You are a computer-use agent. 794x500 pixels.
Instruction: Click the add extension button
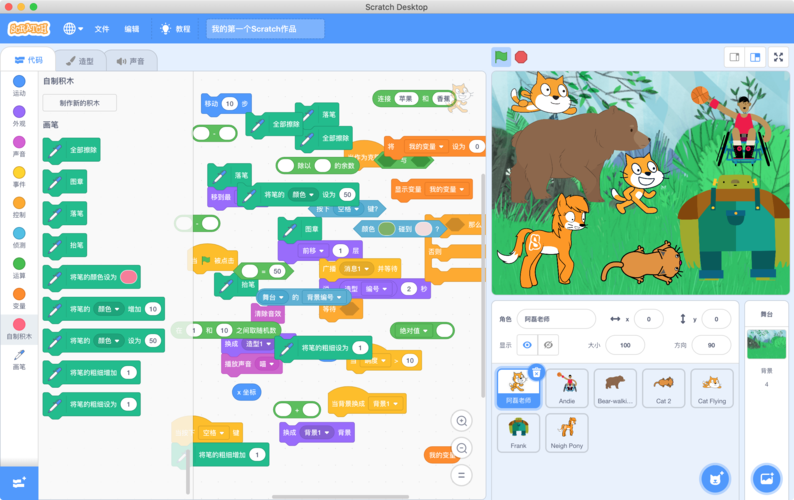(x=19, y=483)
